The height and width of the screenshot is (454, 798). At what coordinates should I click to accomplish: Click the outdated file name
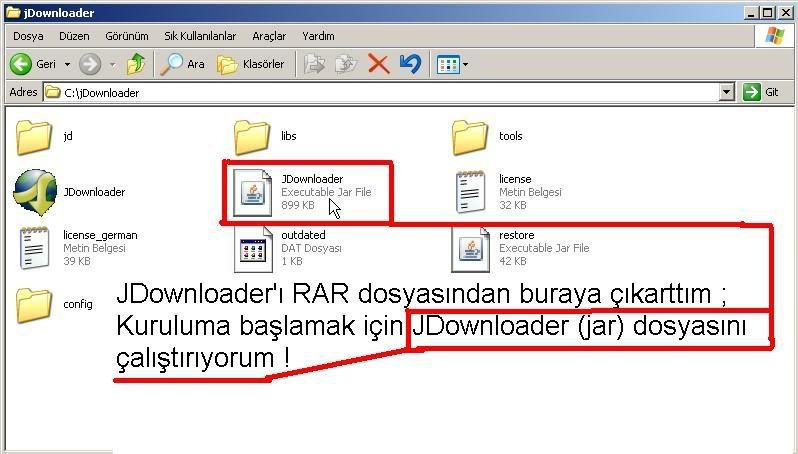coord(303,235)
